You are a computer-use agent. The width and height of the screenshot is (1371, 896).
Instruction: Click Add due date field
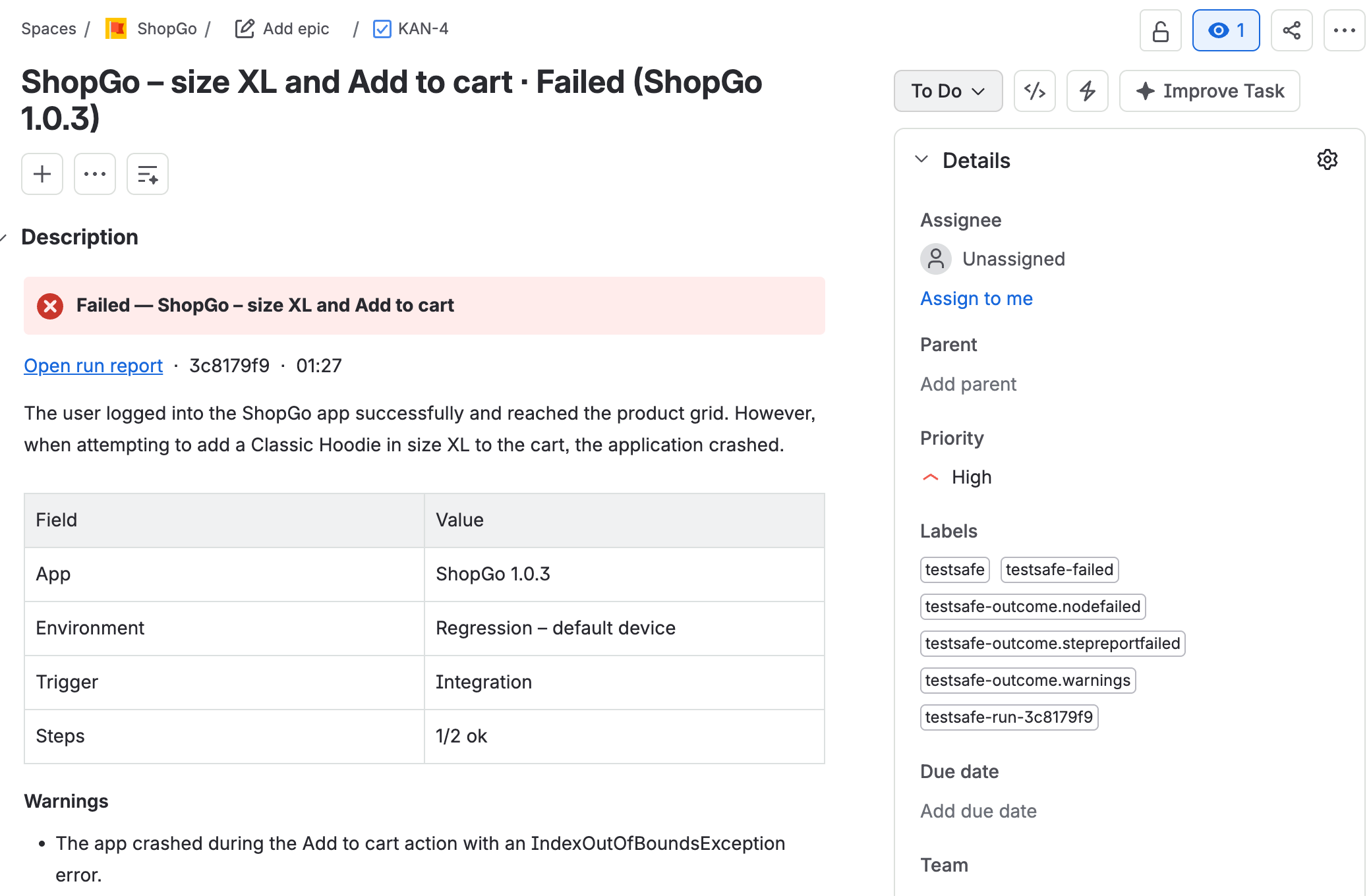978,811
